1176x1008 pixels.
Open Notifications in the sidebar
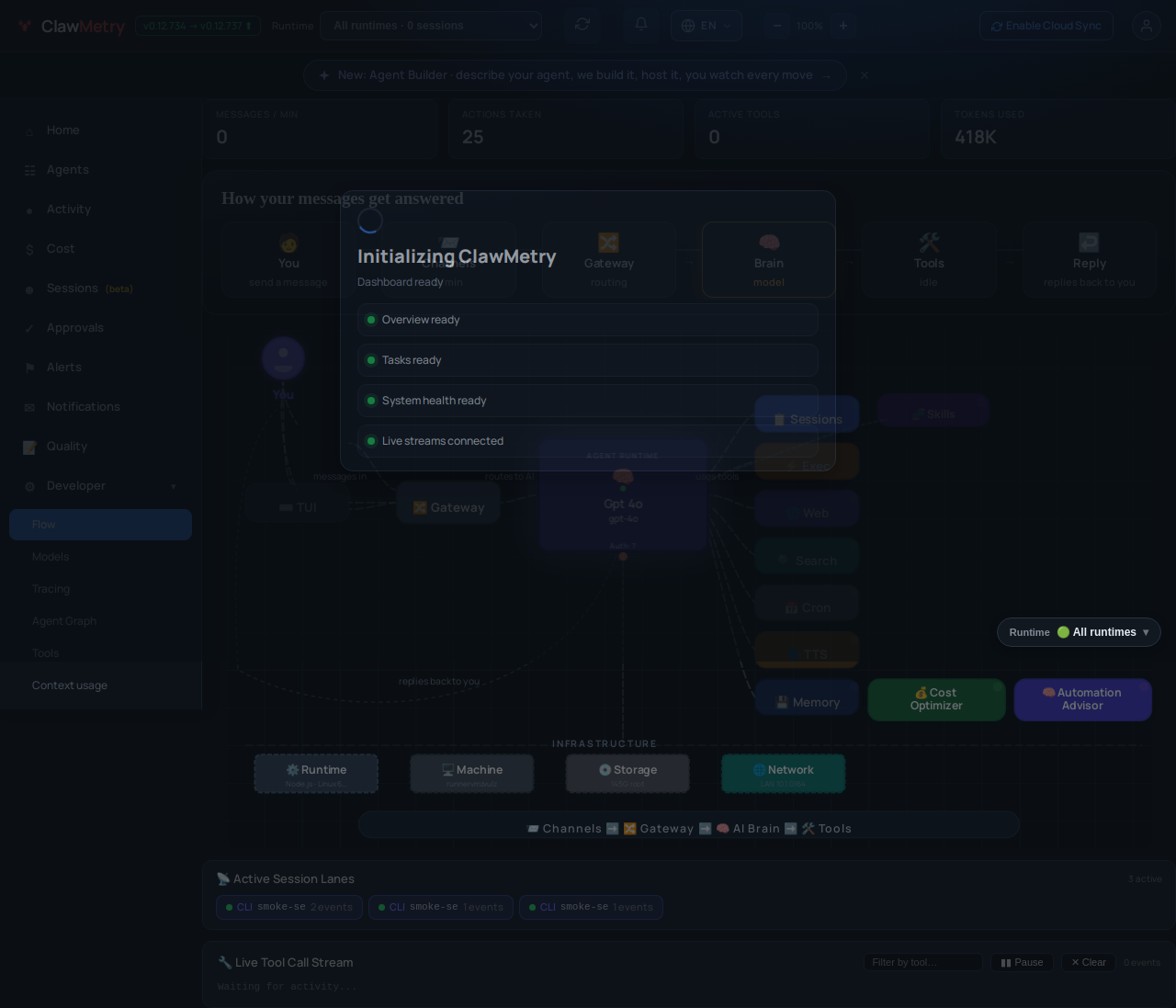pos(100,406)
